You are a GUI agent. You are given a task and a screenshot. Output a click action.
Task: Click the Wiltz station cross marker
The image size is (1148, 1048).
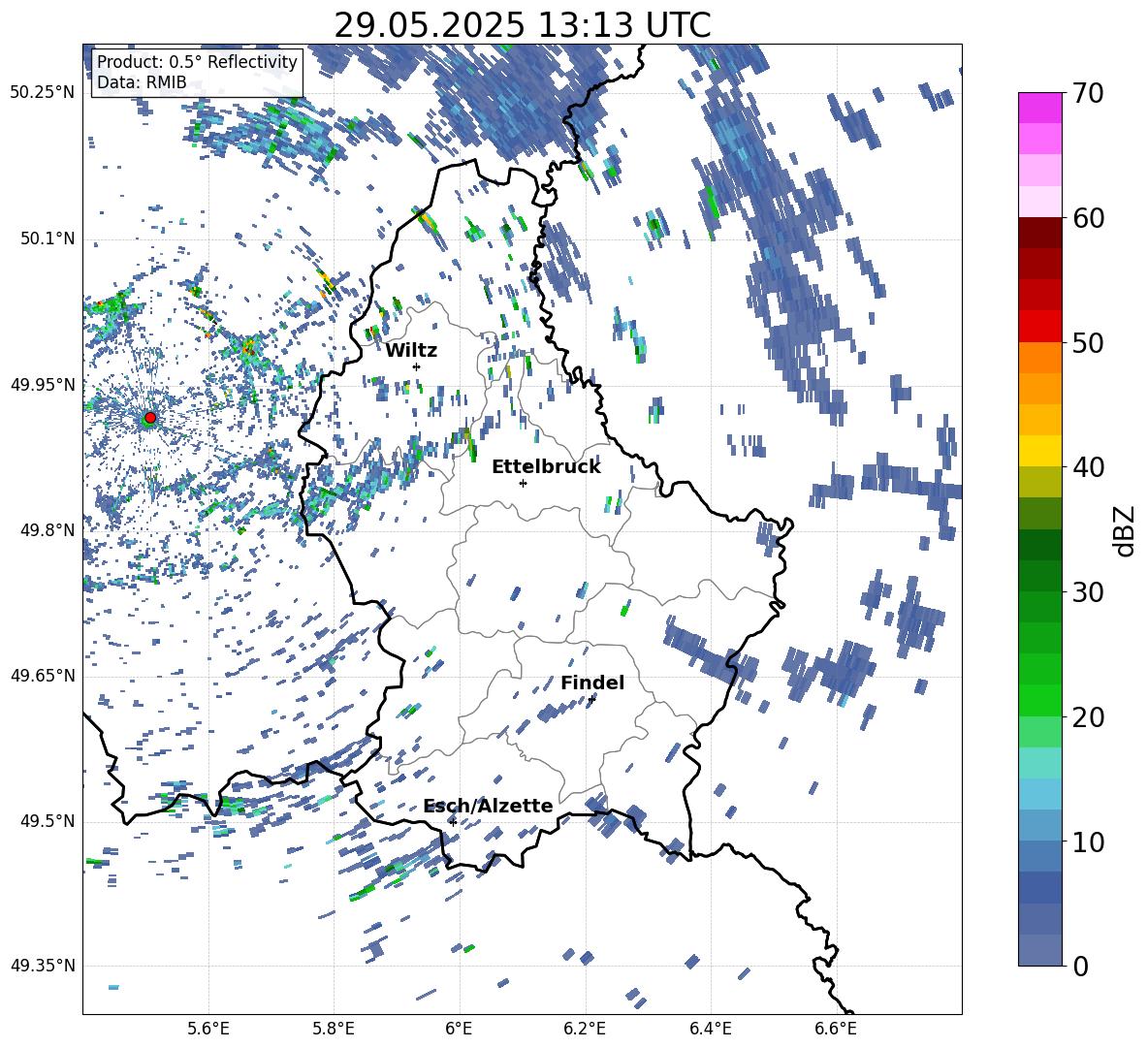point(417,366)
